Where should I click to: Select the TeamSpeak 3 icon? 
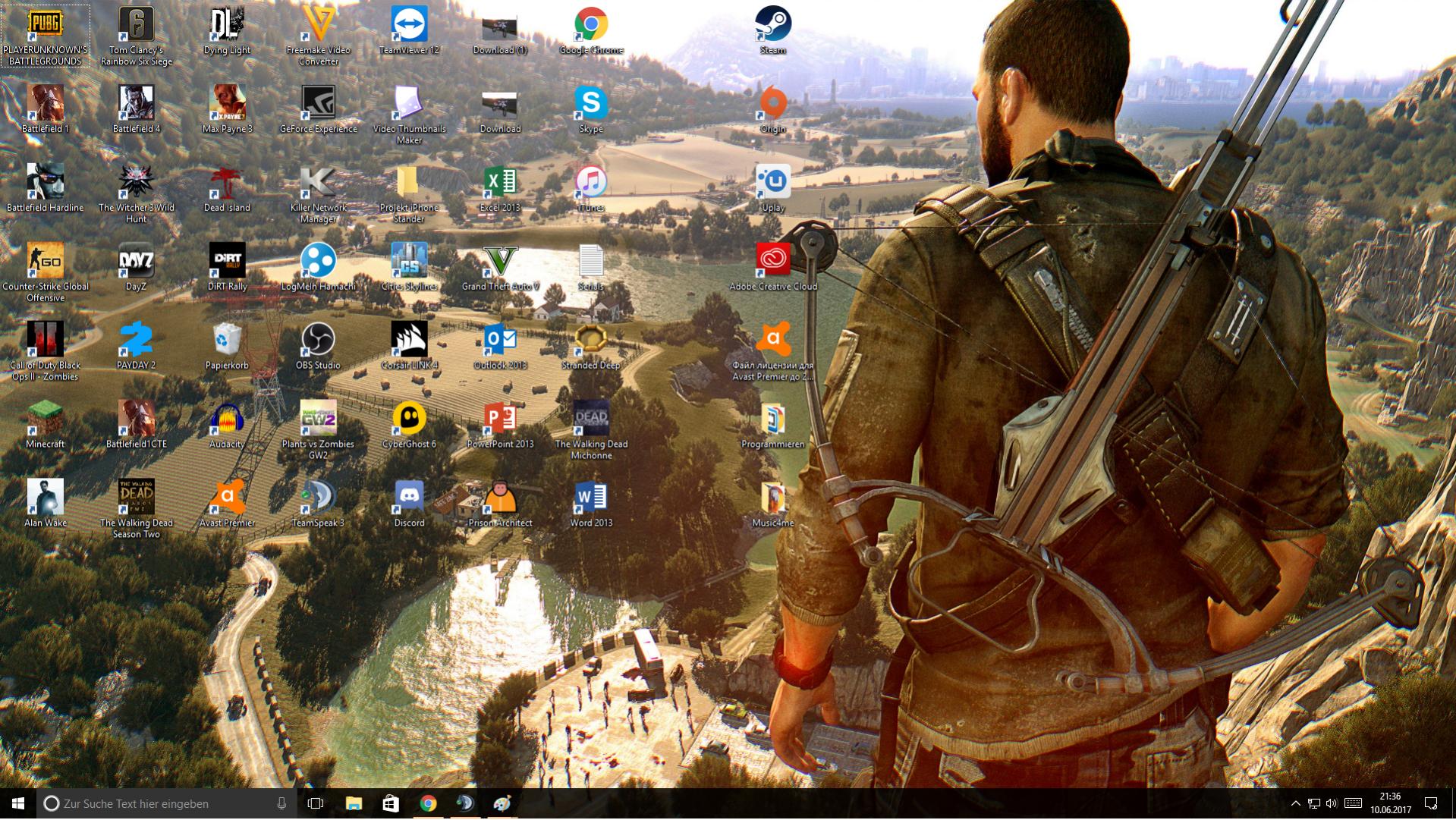point(318,504)
